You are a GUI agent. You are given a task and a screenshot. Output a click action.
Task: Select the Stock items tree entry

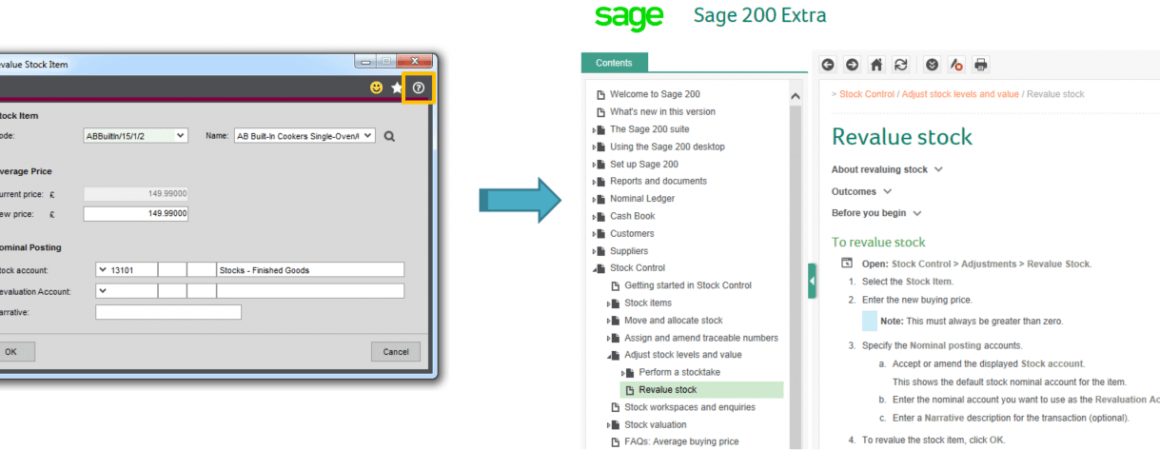pos(648,303)
